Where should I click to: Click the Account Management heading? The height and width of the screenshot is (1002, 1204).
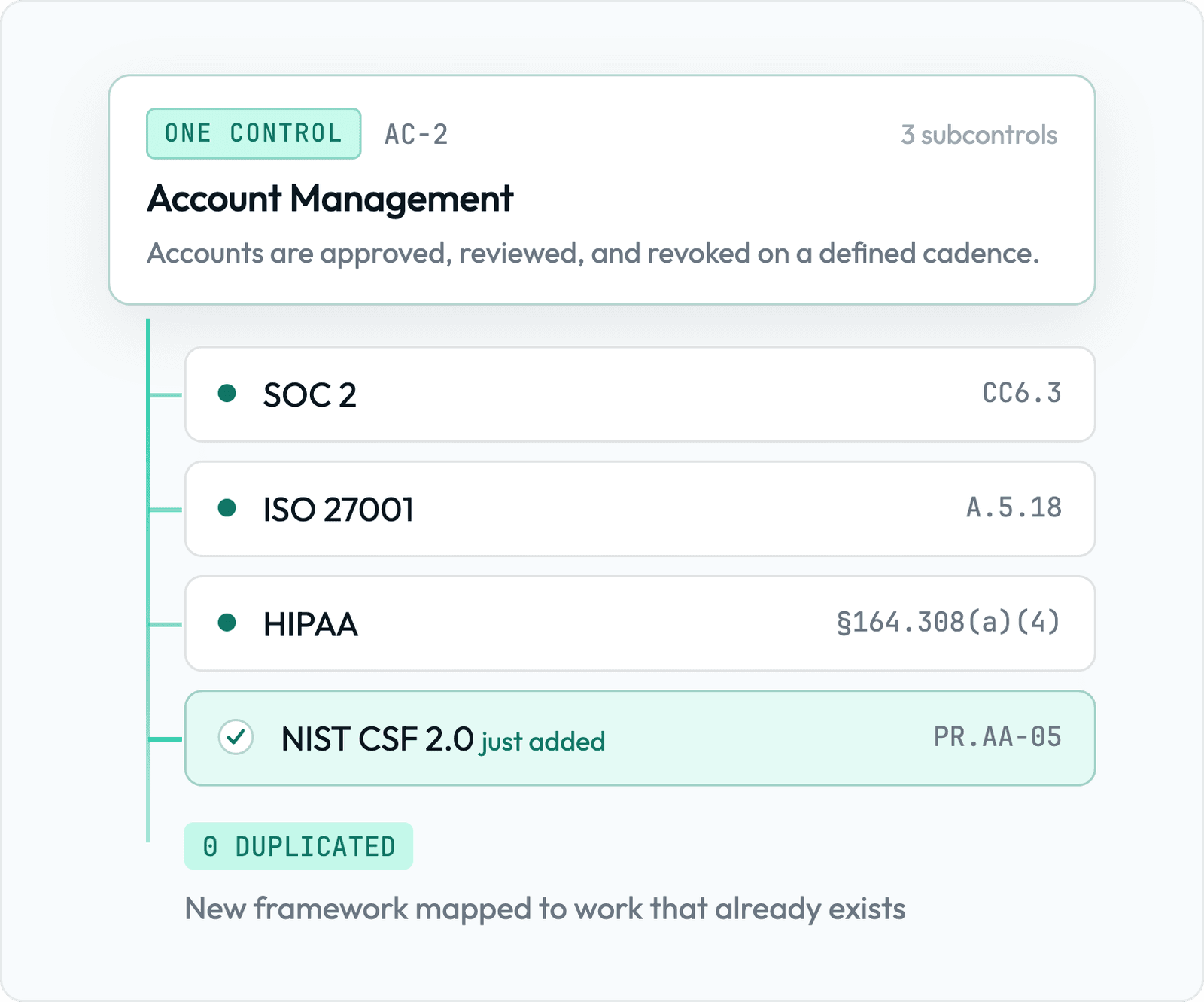click(x=330, y=199)
